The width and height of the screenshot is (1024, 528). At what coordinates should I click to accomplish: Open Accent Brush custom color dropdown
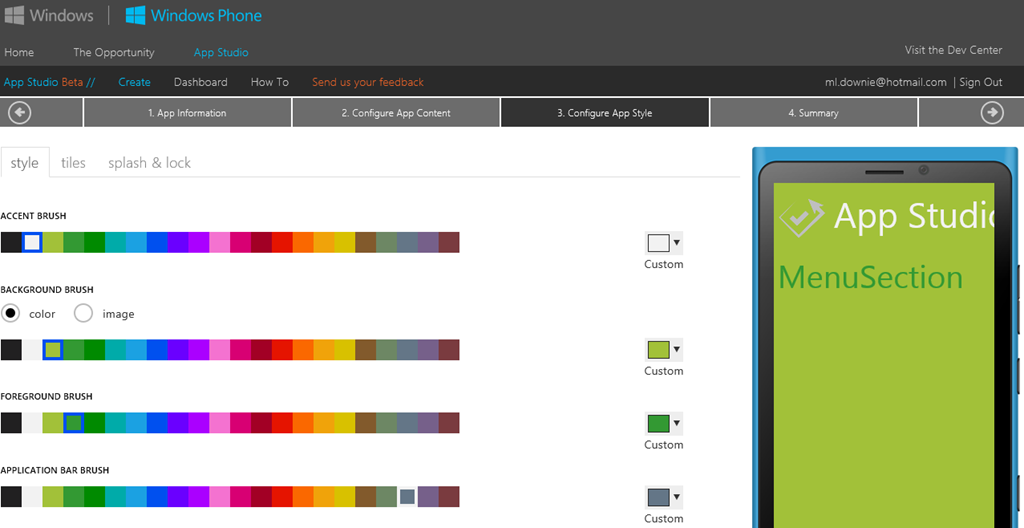[x=664, y=243]
